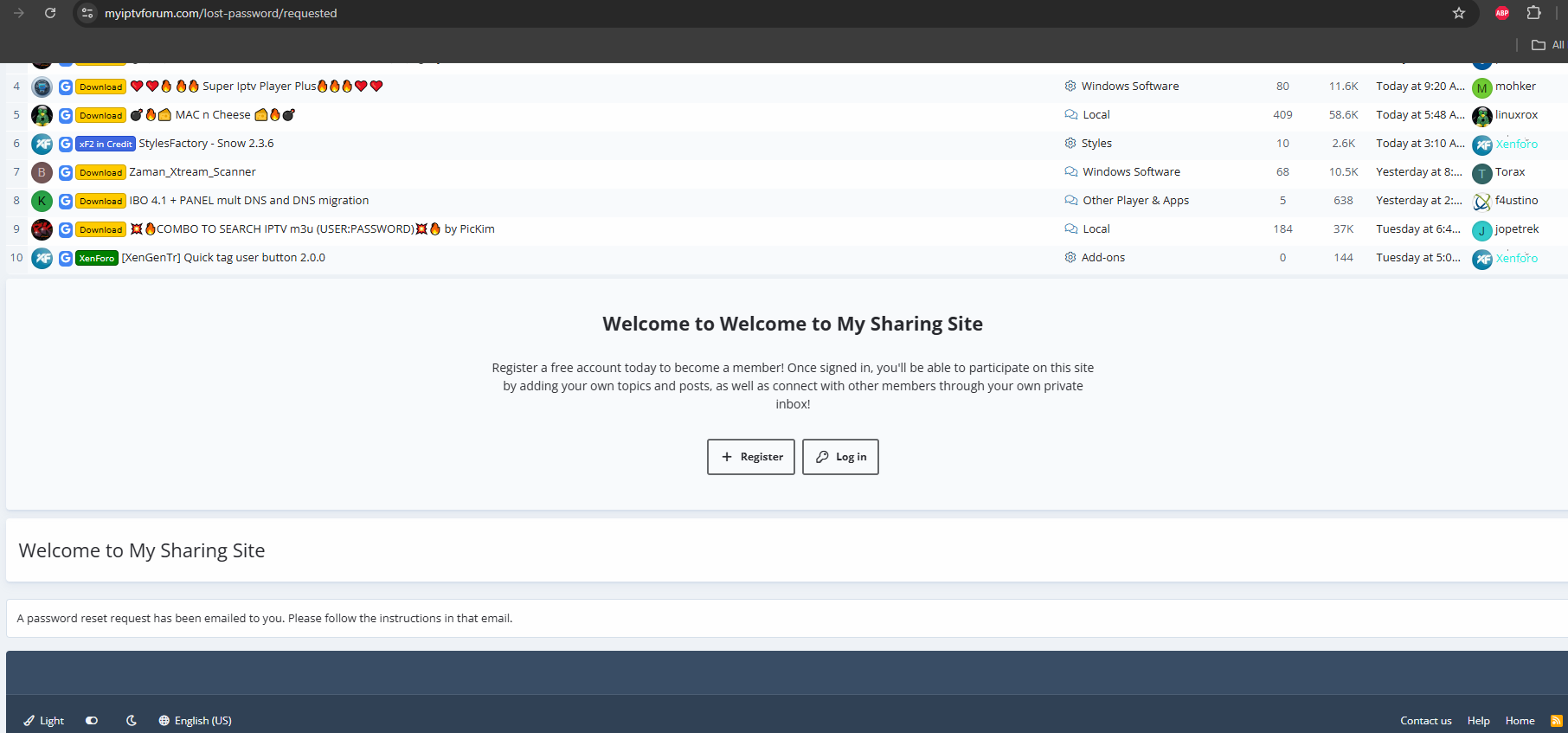This screenshot has height=733, width=1568.
Task: Open the MAC n Cheese thread
Action: (x=212, y=115)
